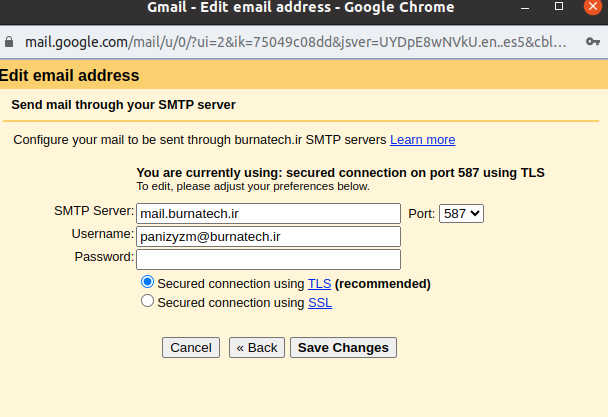Screen dimensions: 608x417
Task: Click into the Username field
Action: (268, 236)
